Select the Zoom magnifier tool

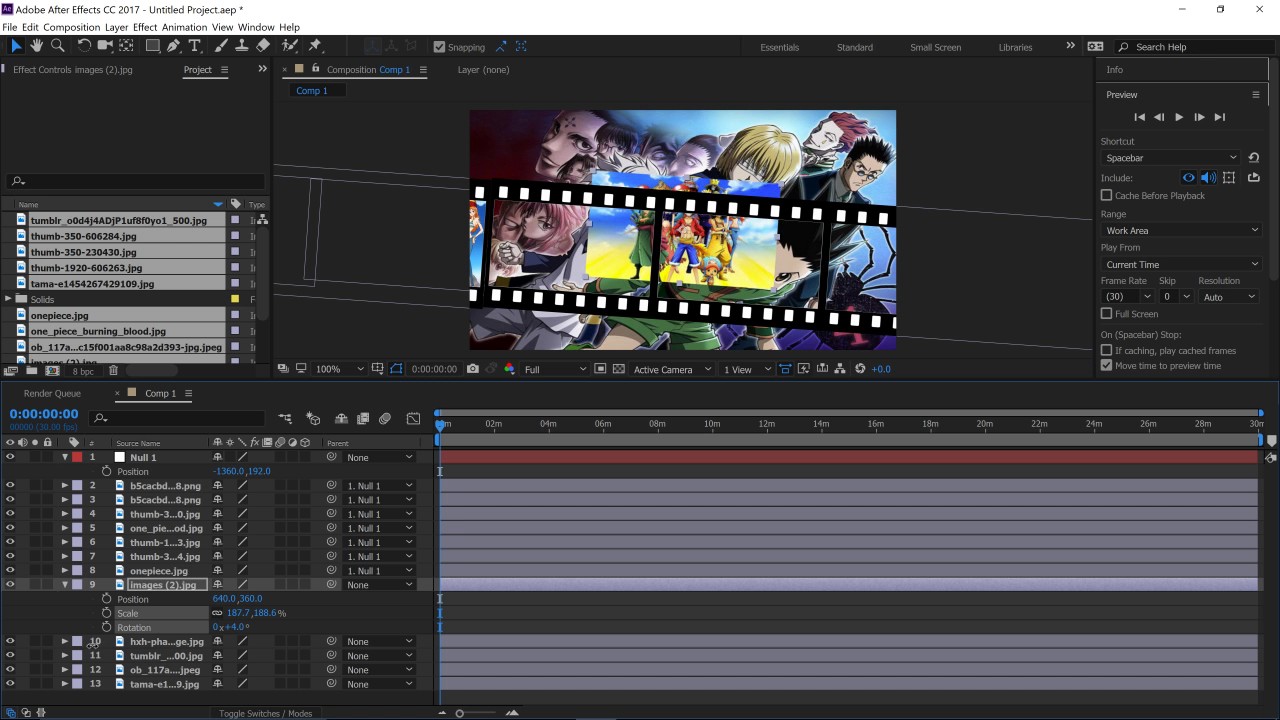[x=58, y=46]
